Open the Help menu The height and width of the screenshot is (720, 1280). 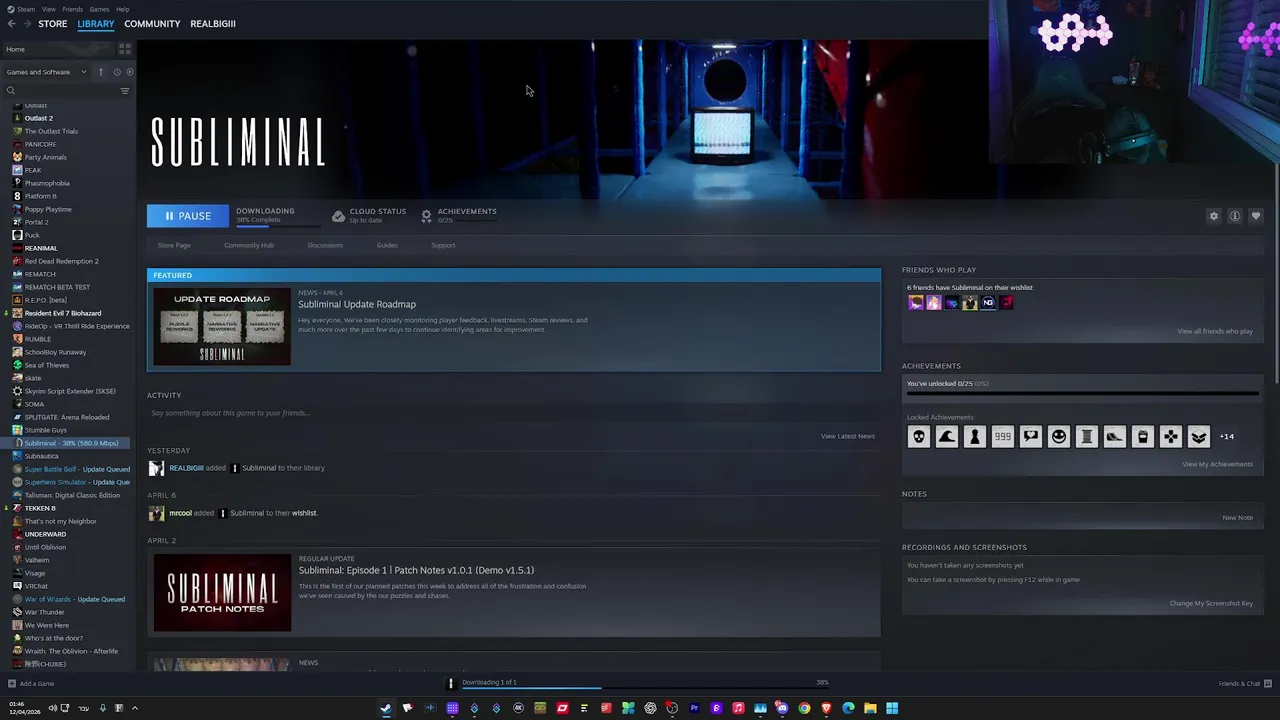122,9
